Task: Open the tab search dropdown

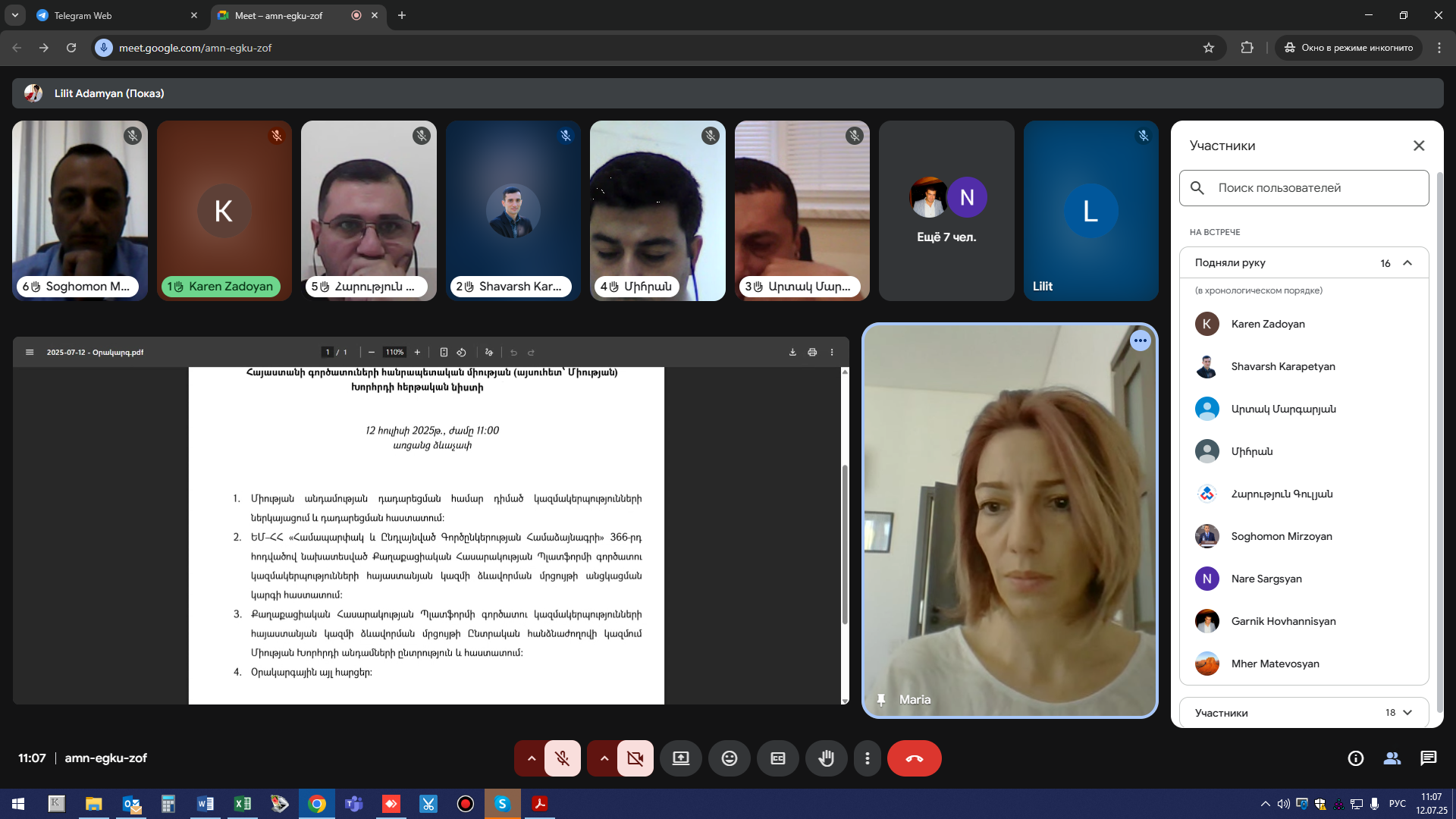Action: (x=14, y=15)
